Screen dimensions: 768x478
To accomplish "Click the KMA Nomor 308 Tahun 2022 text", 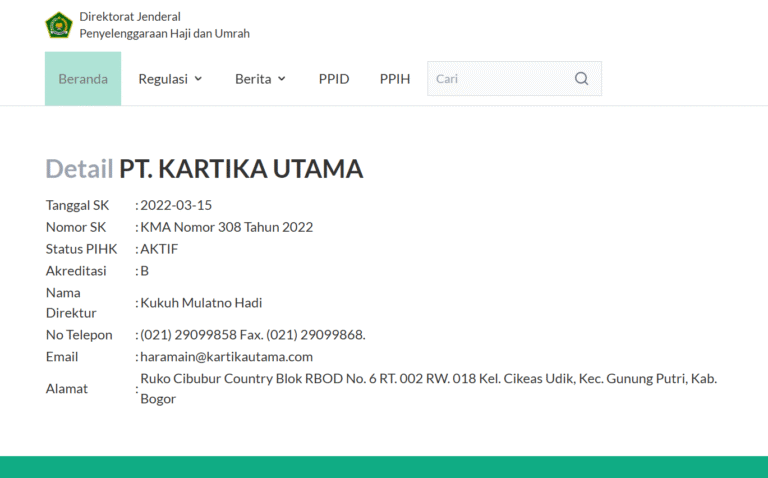I will pyautogui.click(x=226, y=227).
